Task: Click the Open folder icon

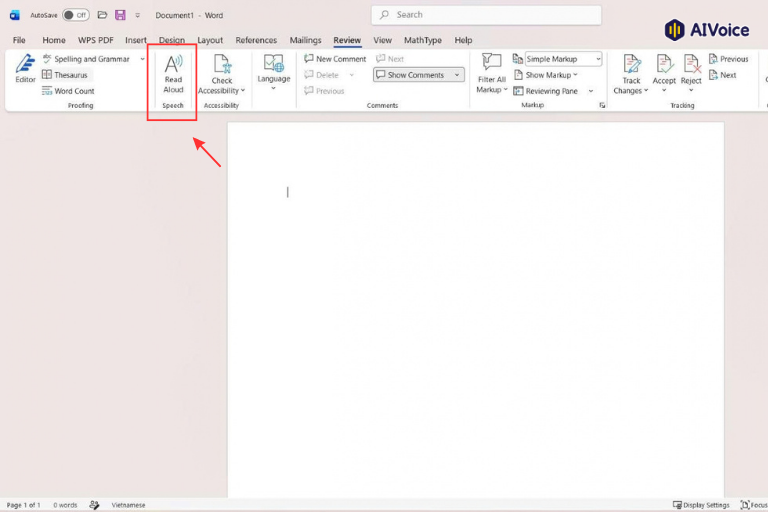Action: 102,15
